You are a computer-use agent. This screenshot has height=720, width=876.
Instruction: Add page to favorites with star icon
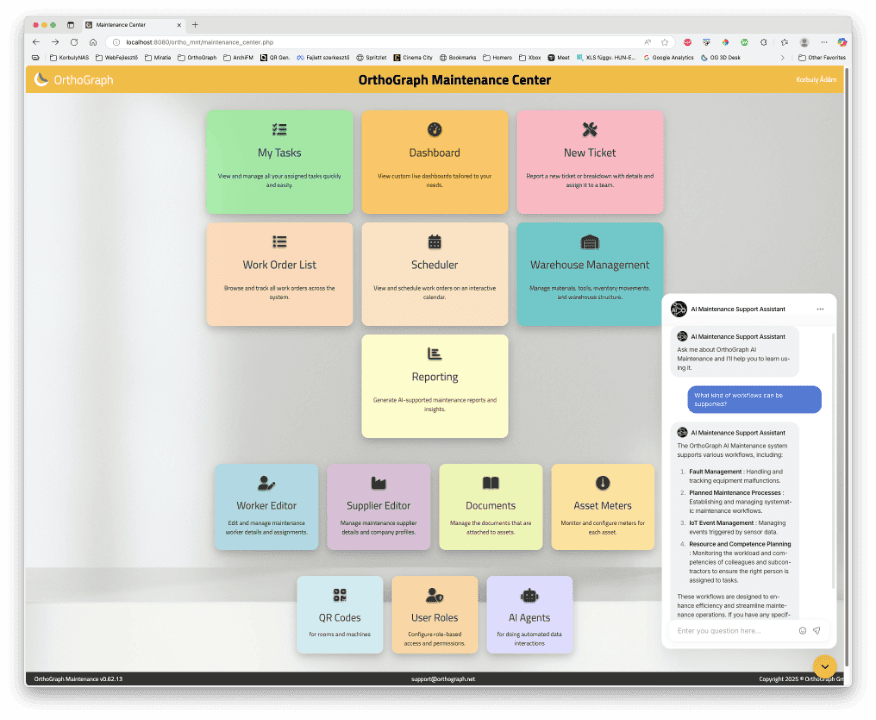pos(665,42)
